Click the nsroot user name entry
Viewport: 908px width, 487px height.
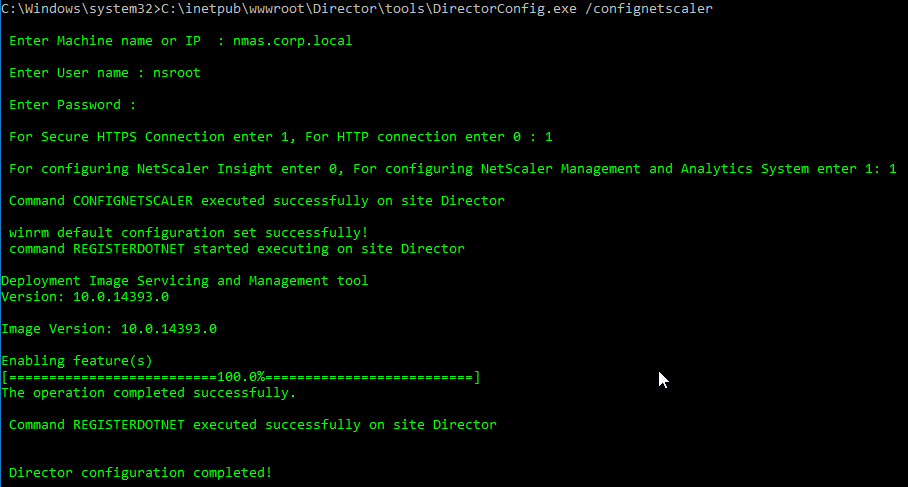click(177, 73)
